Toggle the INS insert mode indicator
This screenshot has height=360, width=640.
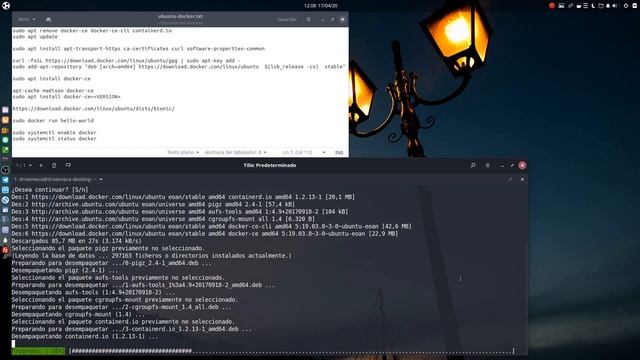coord(339,153)
